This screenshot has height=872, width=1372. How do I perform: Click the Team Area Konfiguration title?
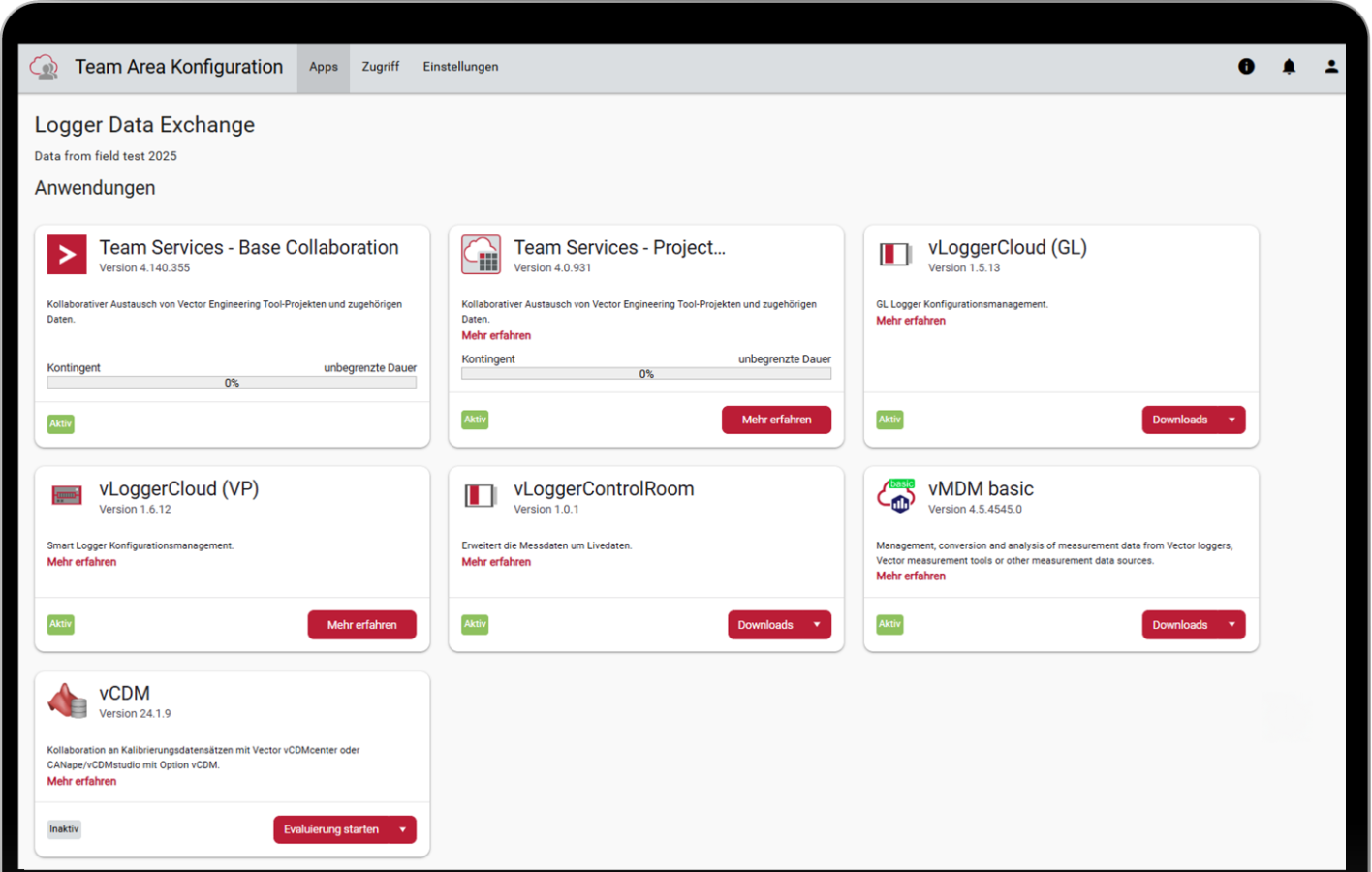pos(179,67)
